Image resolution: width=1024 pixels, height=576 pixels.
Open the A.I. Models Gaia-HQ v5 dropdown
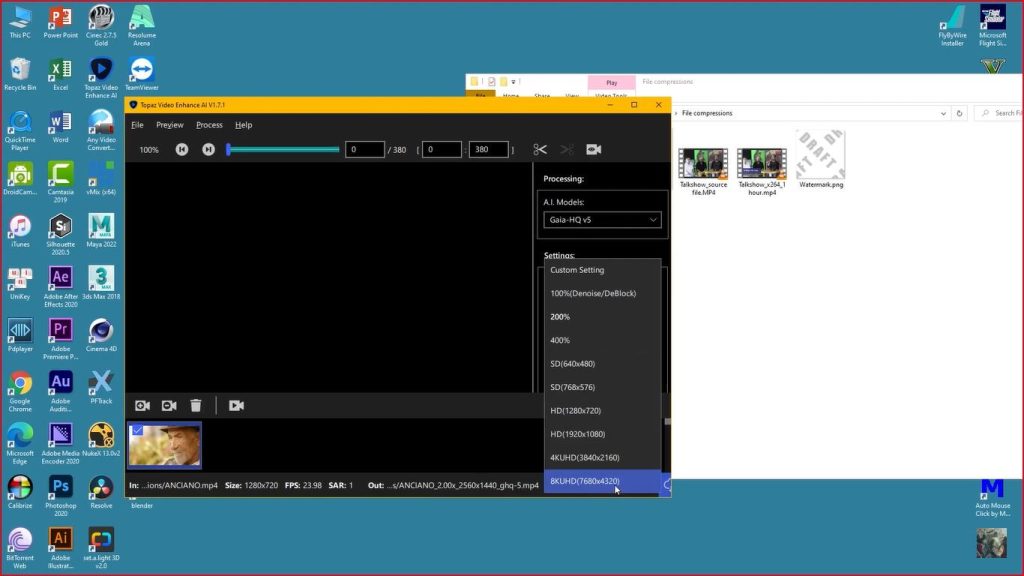tap(602, 220)
